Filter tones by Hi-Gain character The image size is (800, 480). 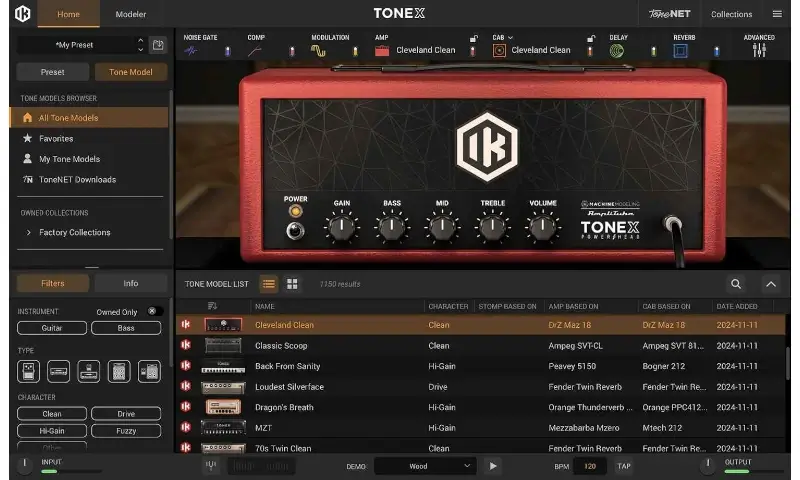click(51, 429)
